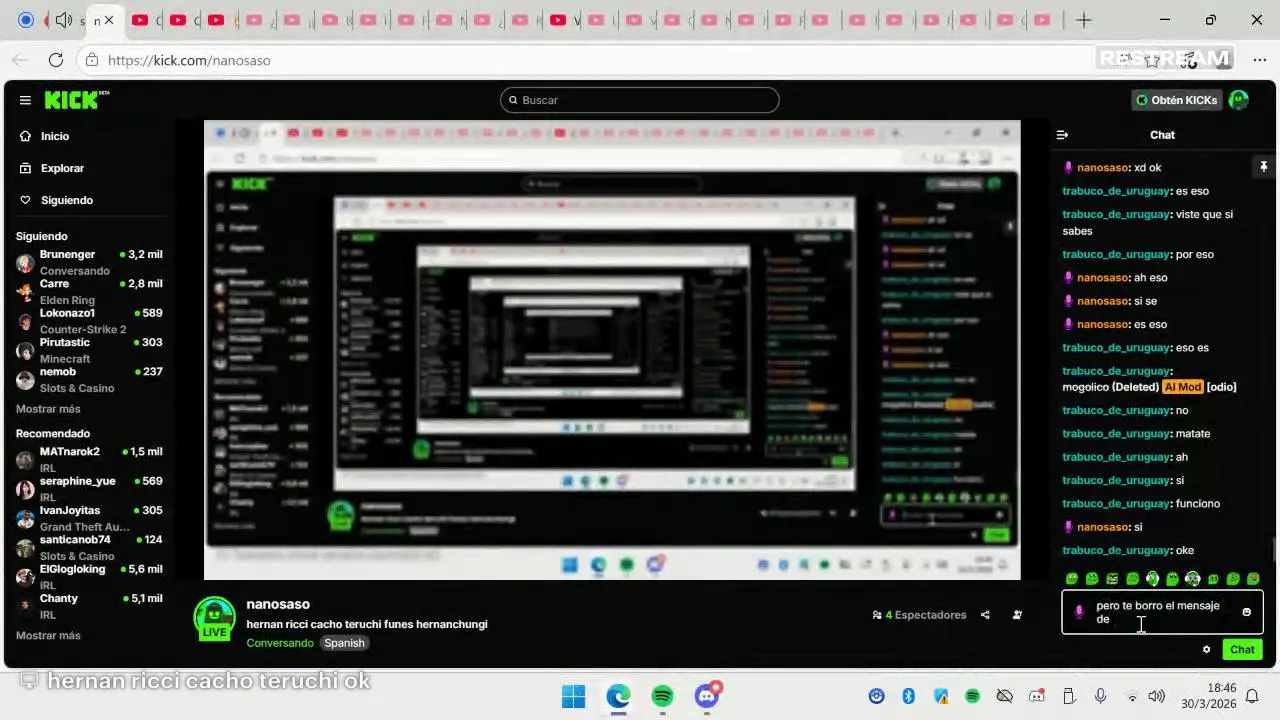Open nemob channel

[x=88, y=379]
